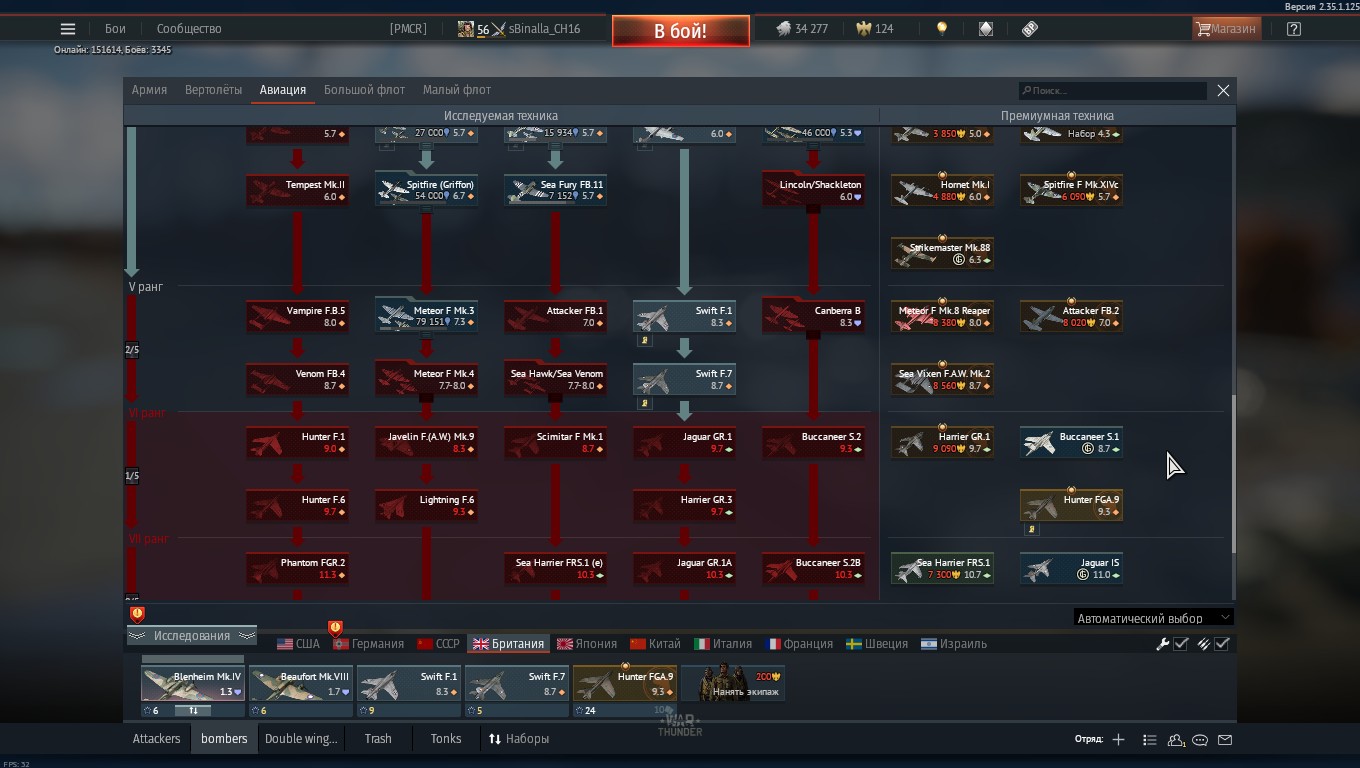
Task: Switch to the Армия tab
Action: 149,90
